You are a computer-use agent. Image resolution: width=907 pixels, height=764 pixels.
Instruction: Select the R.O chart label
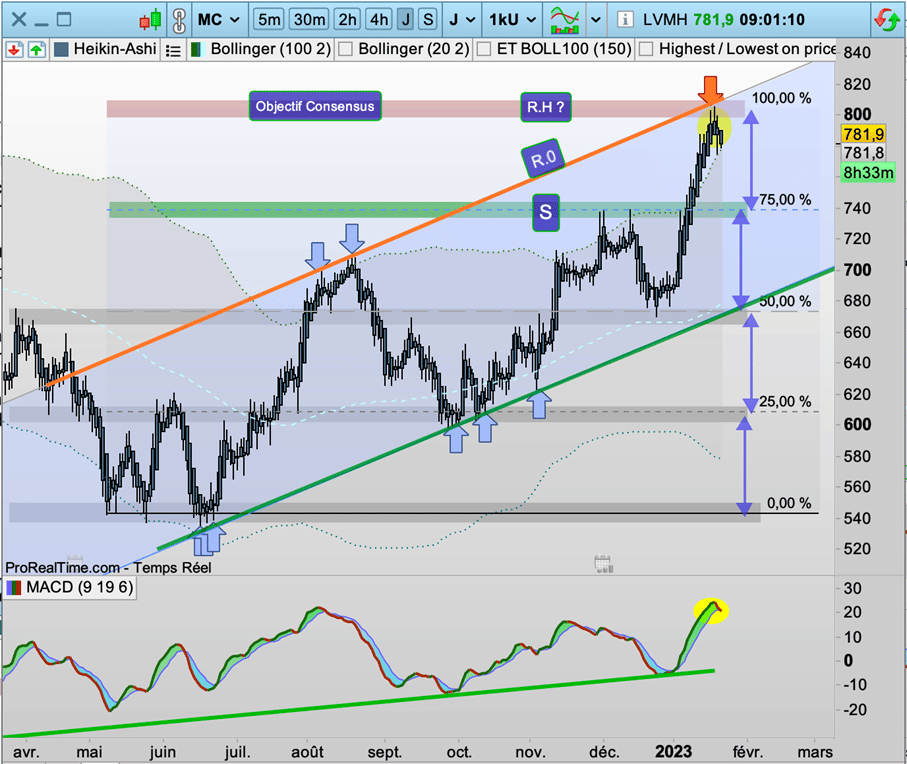[x=543, y=158]
